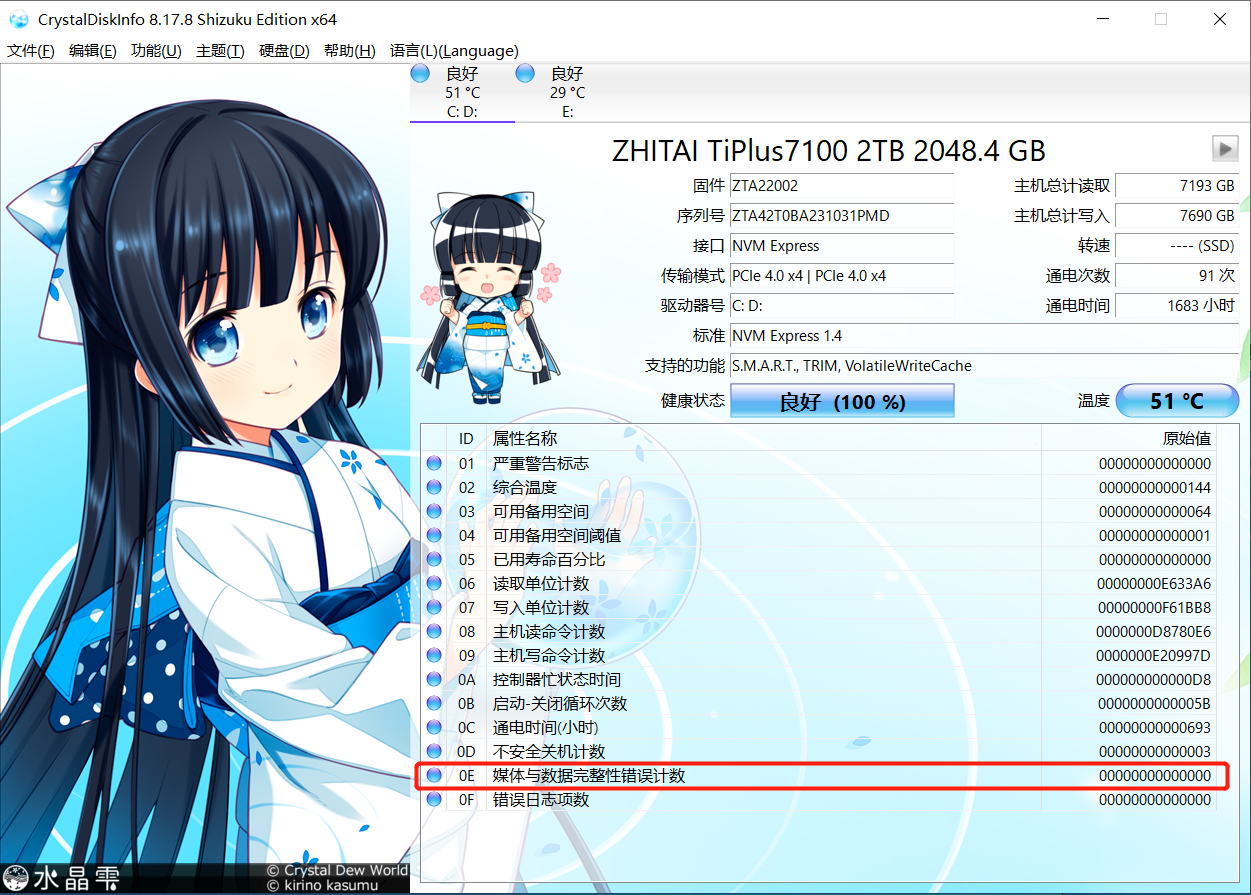Open the 帮助(H) menu
The width and height of the screenshot is (1251, 895).
(x=350, y=51)
